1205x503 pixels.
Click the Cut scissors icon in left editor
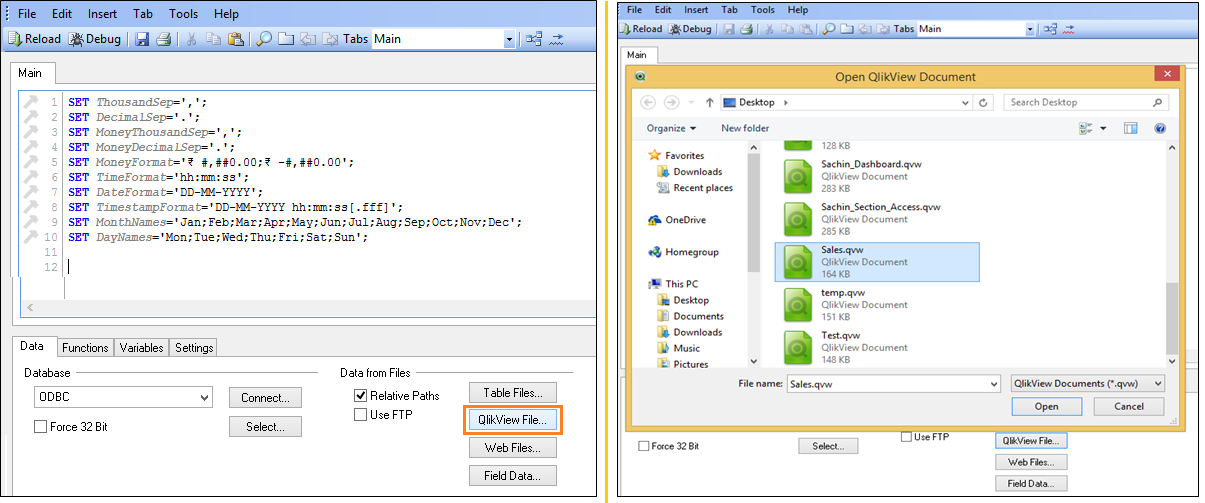coord(190,39)
